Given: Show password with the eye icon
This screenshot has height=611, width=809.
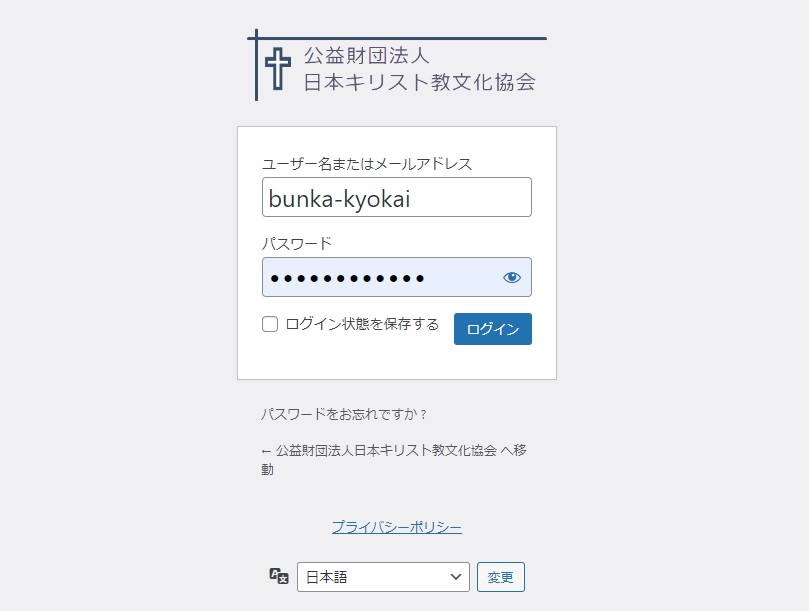Looking at the screenshot, I should click(512, 278).
